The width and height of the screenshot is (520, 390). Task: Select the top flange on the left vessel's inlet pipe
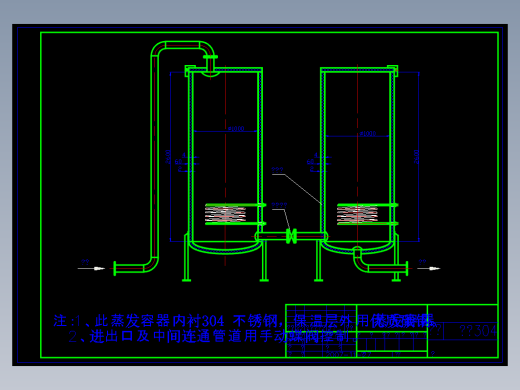(x=210, y=57)
